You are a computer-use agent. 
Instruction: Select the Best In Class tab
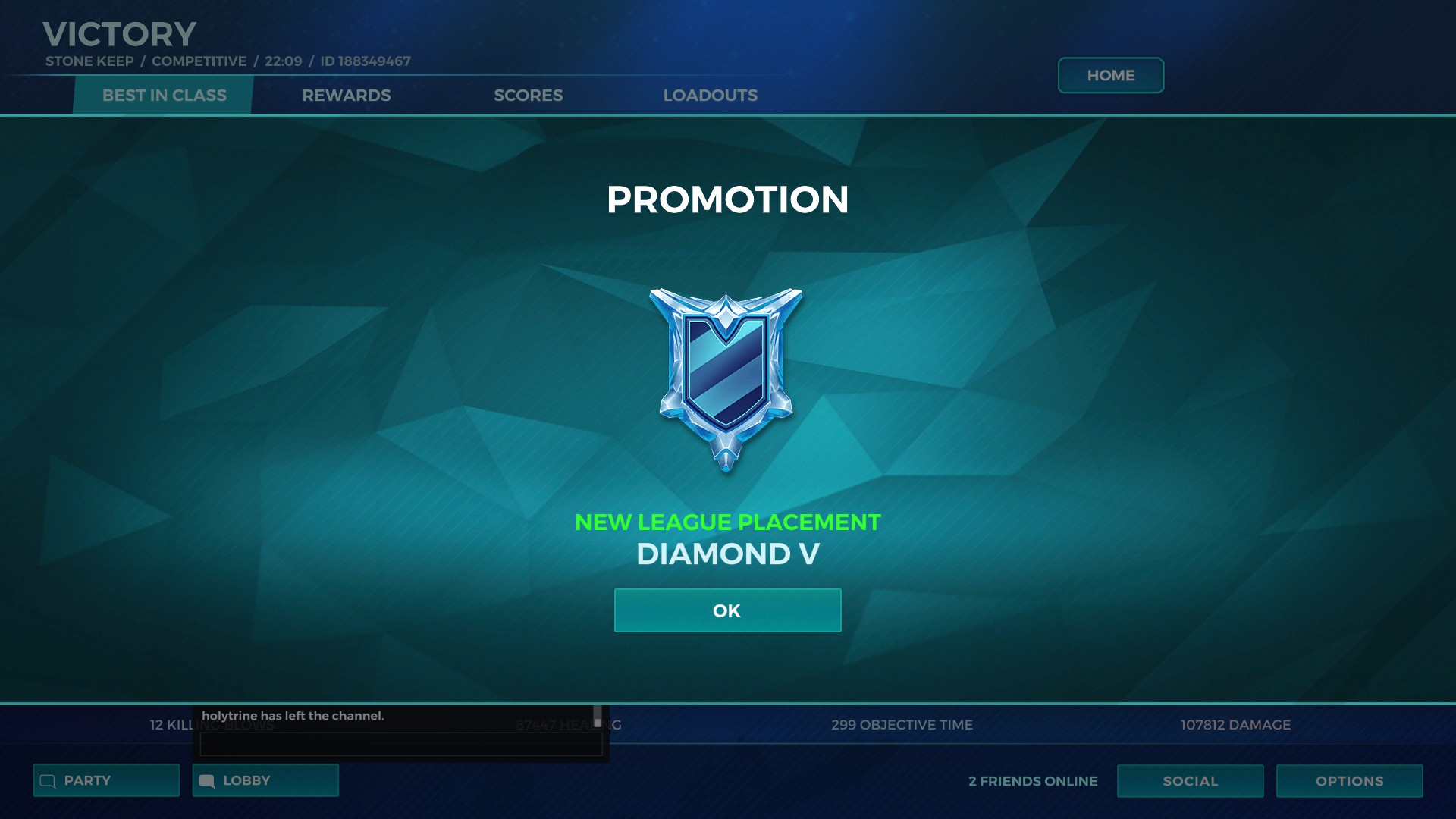click(164, 96)
